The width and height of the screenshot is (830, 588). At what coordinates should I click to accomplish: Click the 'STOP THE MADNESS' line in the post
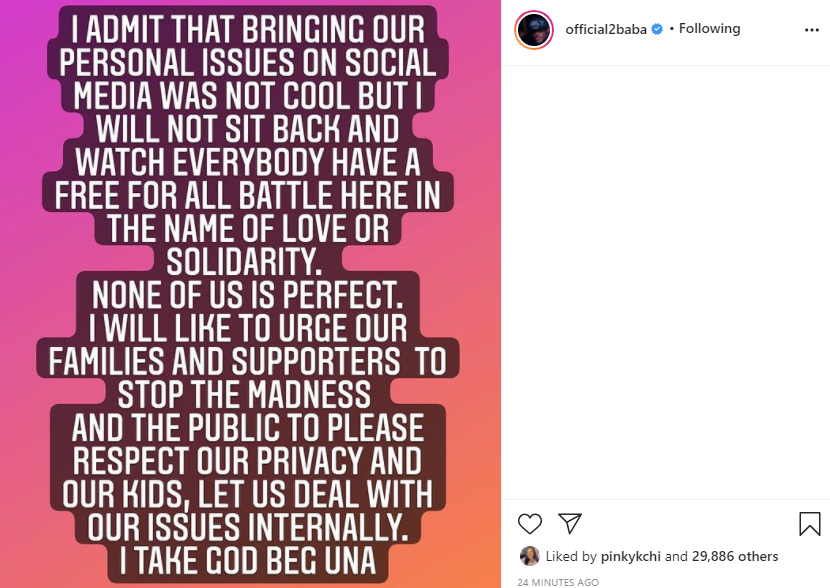coord(245,394)
